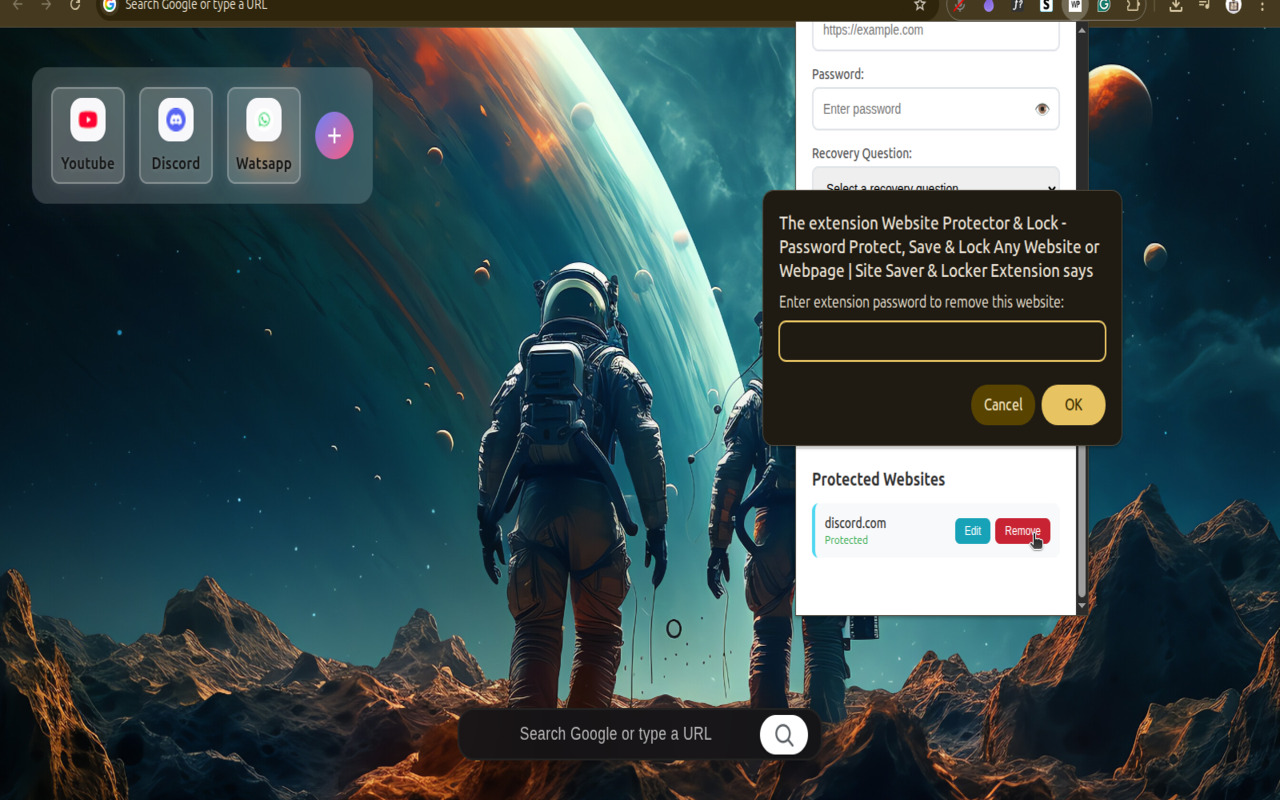Viewport: 1280px width, 800px height.
Task: Open the Grammarly extension icon
Action: pyautogui.click(x=1104, y=8)
